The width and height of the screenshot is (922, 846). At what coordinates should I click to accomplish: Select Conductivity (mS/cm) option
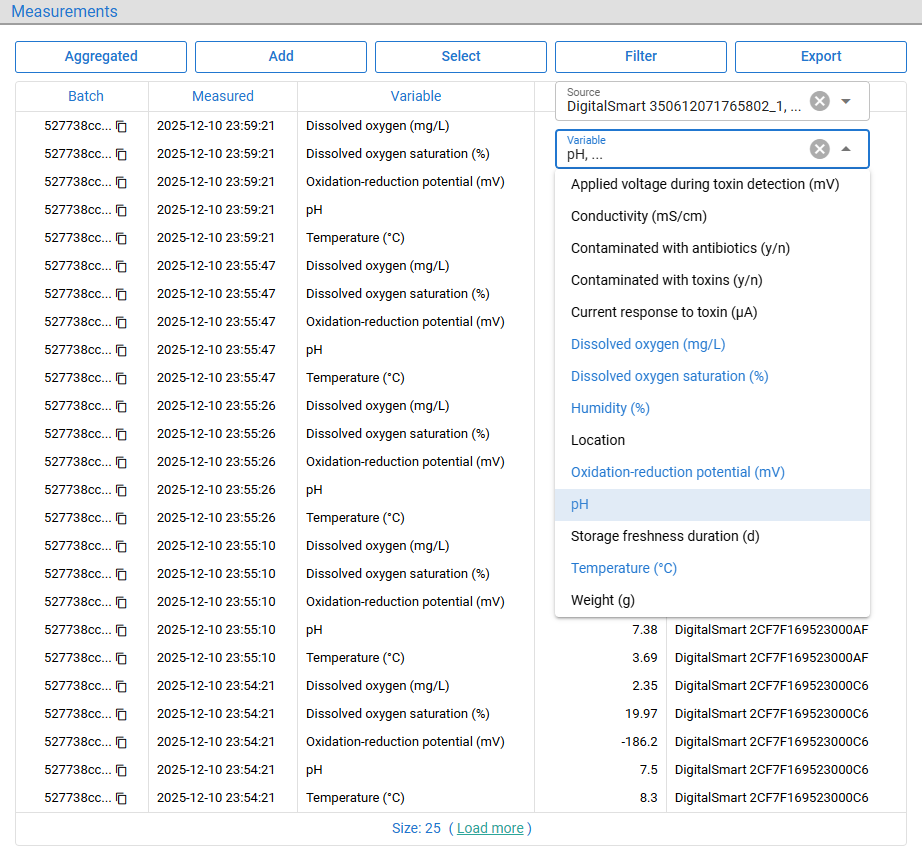[712, 216]
